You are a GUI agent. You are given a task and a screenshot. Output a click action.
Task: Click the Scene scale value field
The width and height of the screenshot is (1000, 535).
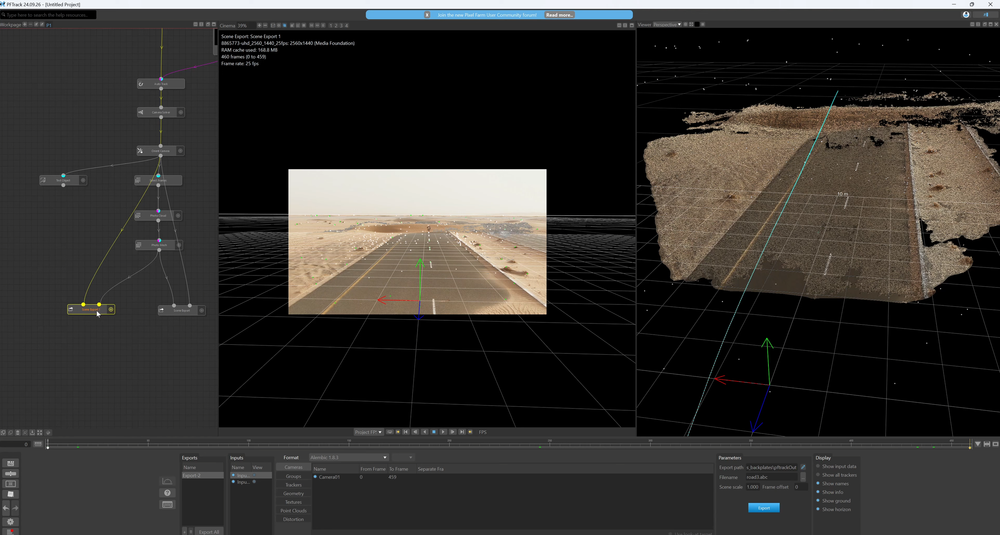click(752, 487)
